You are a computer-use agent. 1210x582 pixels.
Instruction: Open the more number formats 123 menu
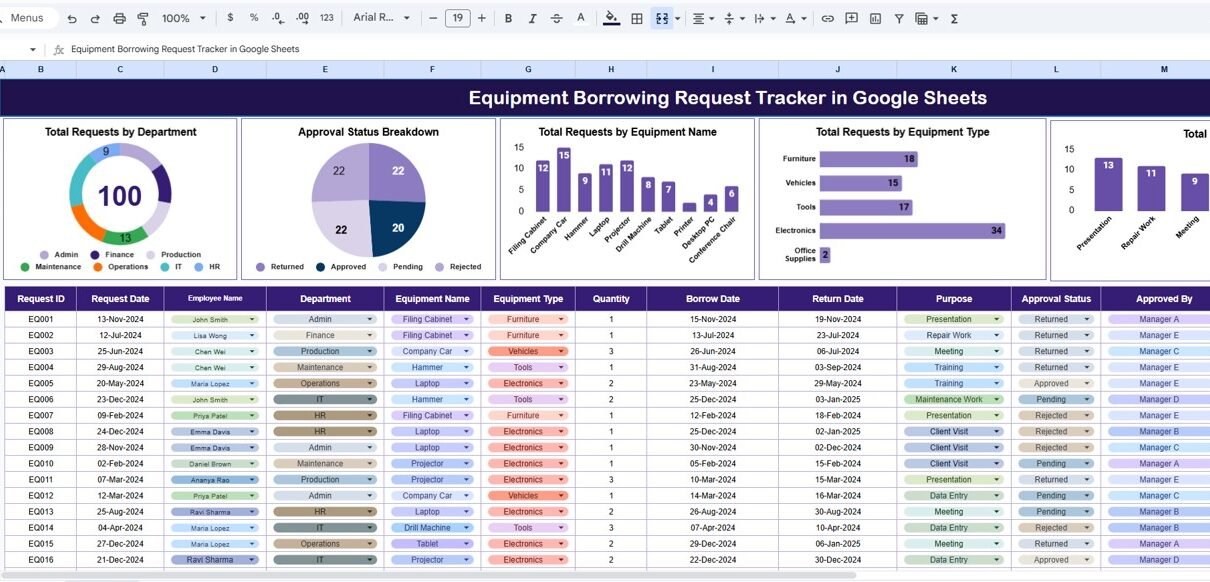[x=326, y=18]
